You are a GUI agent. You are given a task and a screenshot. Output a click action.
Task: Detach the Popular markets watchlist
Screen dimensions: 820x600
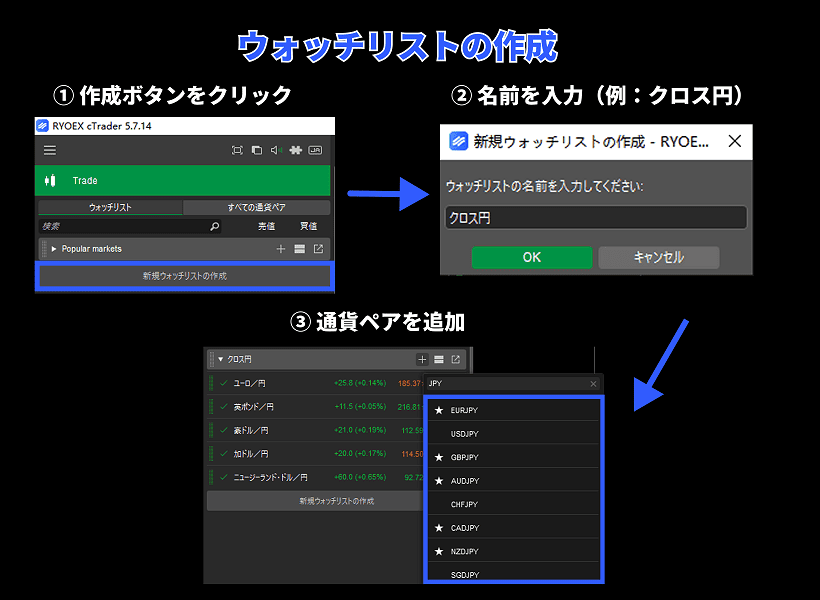point(318,249)
